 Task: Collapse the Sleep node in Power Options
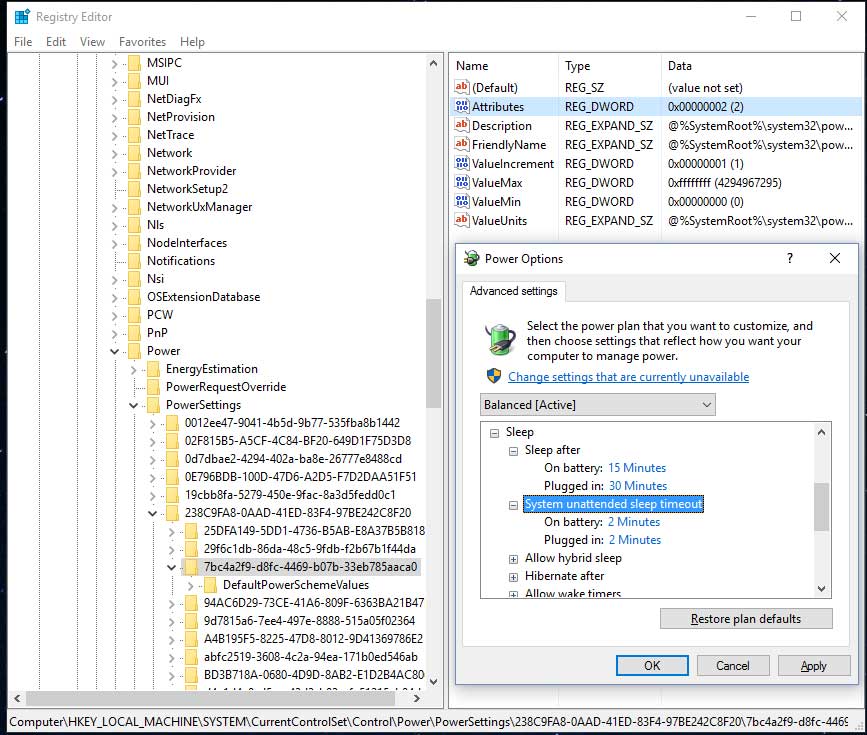pyautogui.click(x=494, y=433)
